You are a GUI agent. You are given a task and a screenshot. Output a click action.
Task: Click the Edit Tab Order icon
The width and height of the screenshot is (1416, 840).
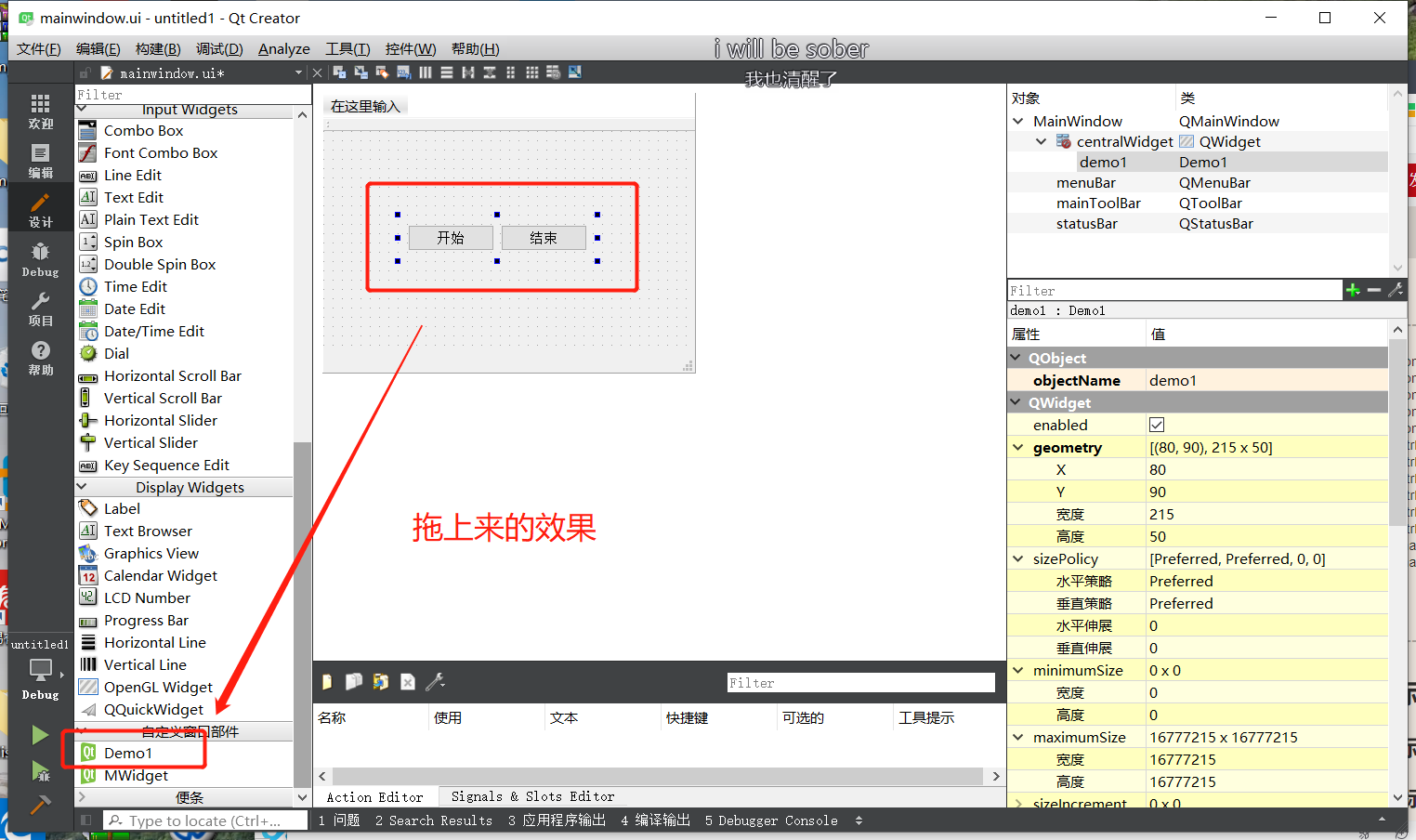click(405, 72)
